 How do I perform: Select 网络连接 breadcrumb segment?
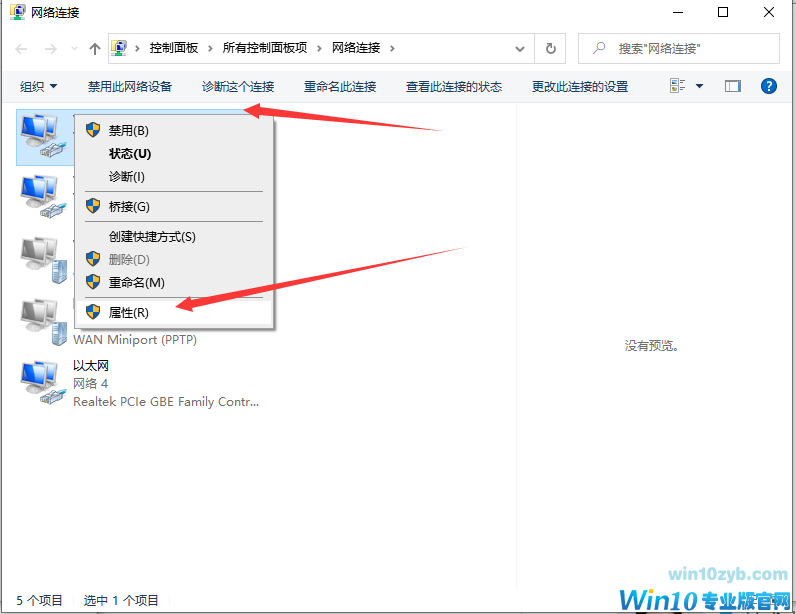point(356,48)
